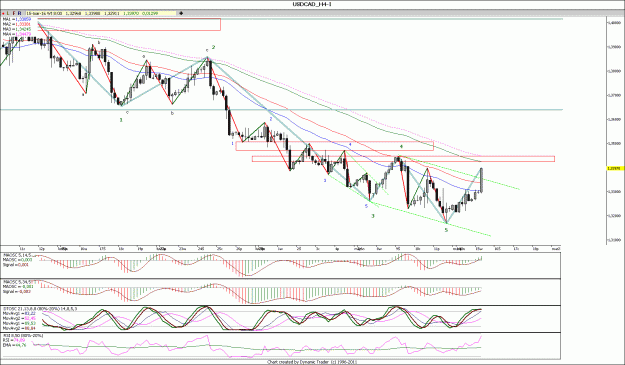Select the MA2 legend label

click(x=17, y=24)
